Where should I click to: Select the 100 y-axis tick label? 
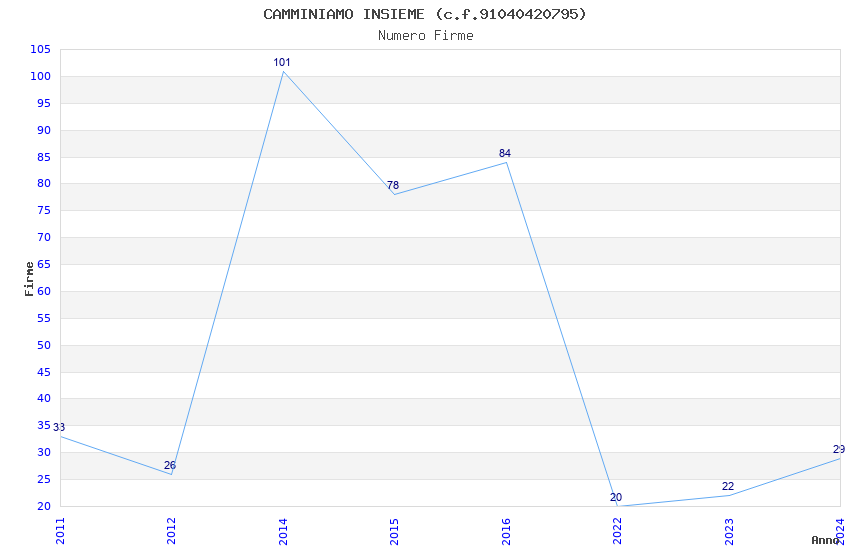[x=41, y=76]
